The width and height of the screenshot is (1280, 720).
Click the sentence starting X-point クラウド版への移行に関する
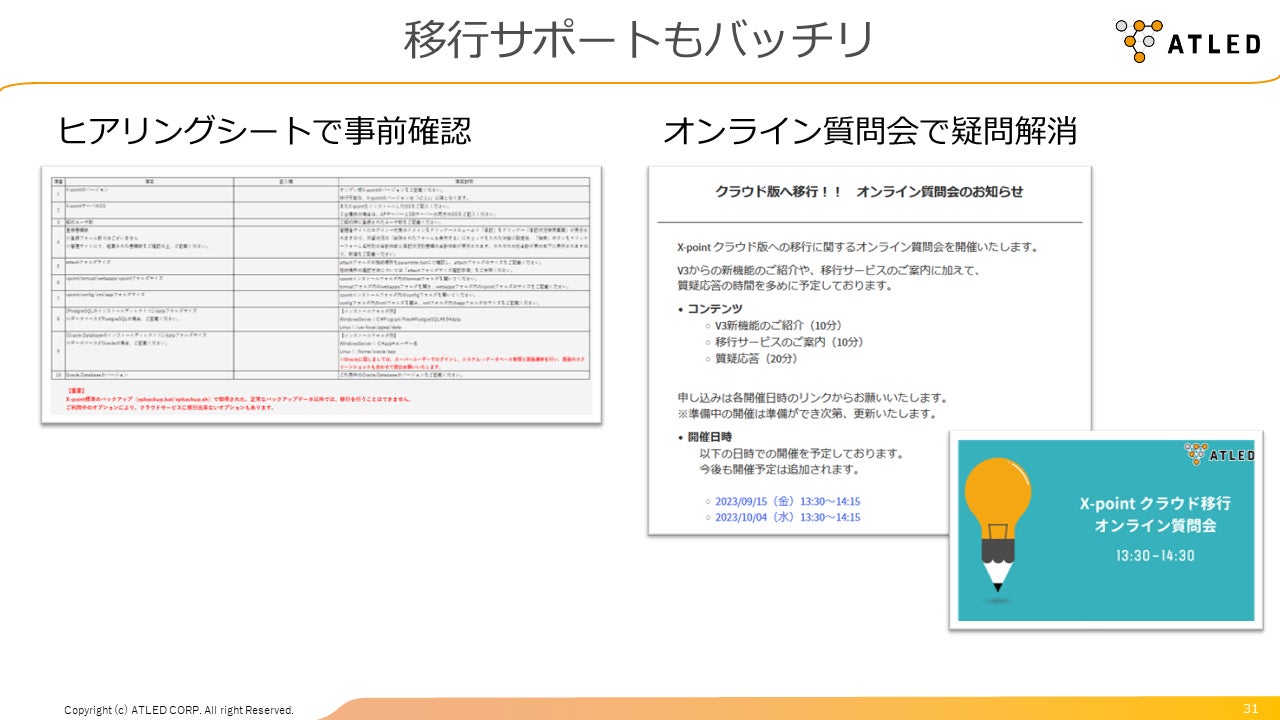point(857,247)
